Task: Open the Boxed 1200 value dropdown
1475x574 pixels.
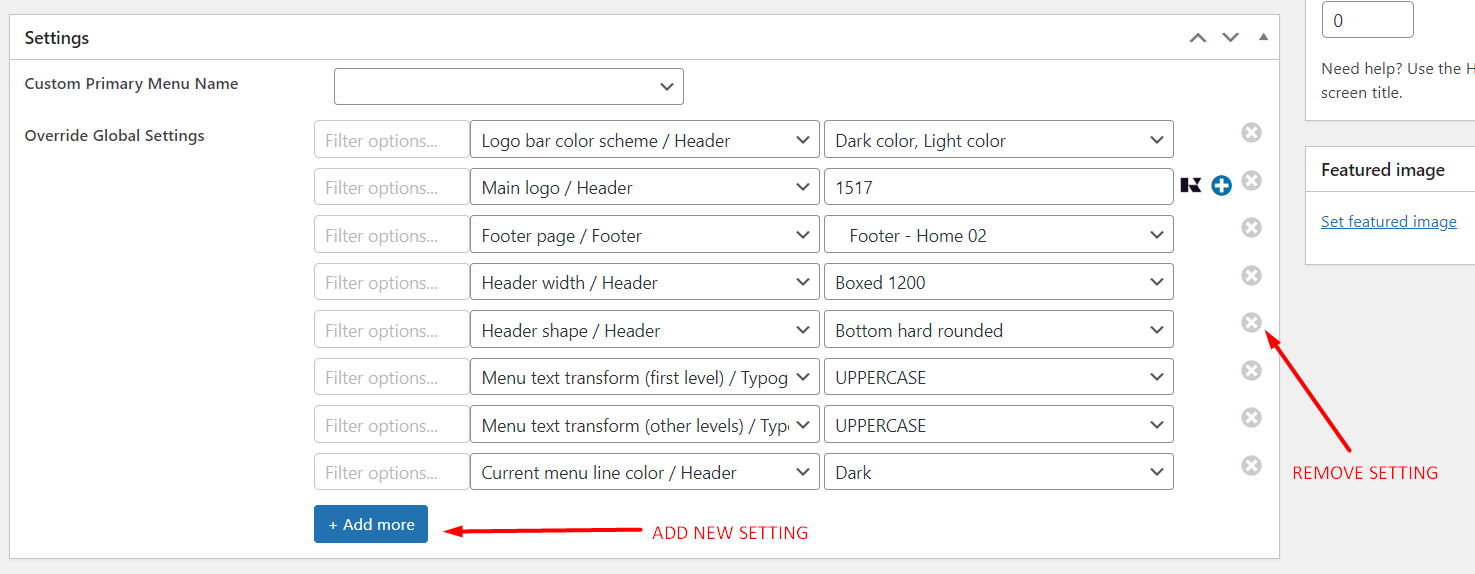Action: click(999, 282)
